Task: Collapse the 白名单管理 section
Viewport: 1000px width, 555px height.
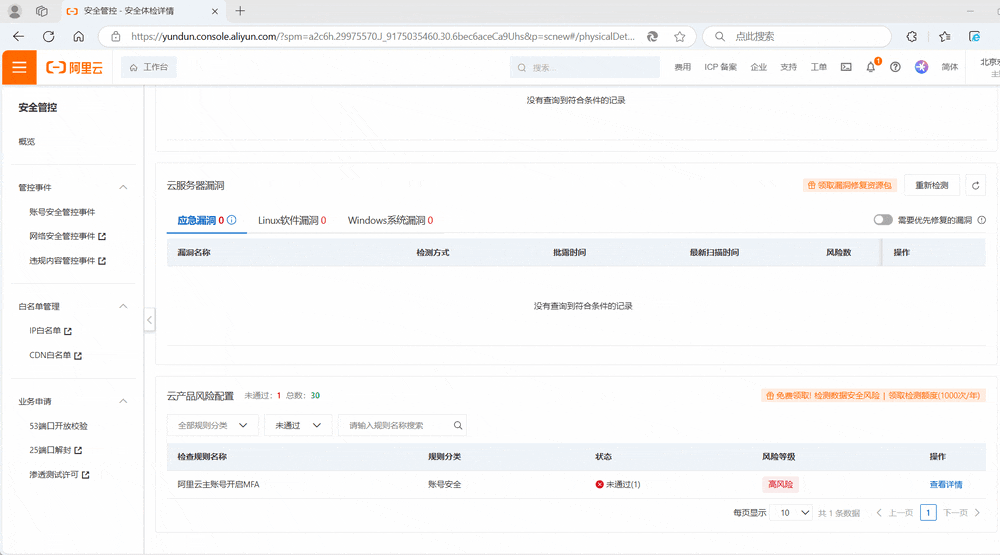Action: coord(123,306)
